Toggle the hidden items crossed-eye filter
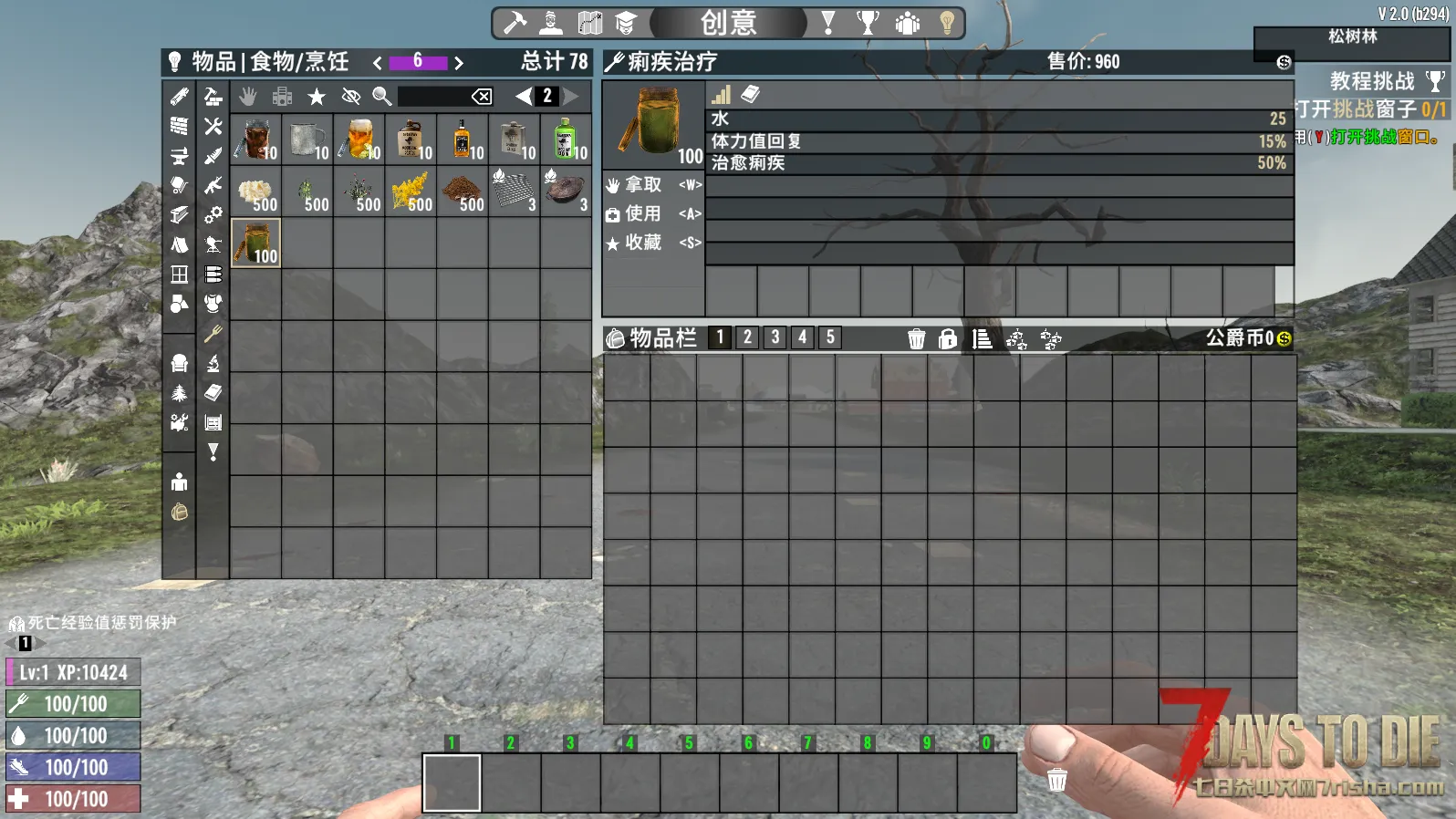The height and width of the screenshot is (819, 1456). point(350,96)
